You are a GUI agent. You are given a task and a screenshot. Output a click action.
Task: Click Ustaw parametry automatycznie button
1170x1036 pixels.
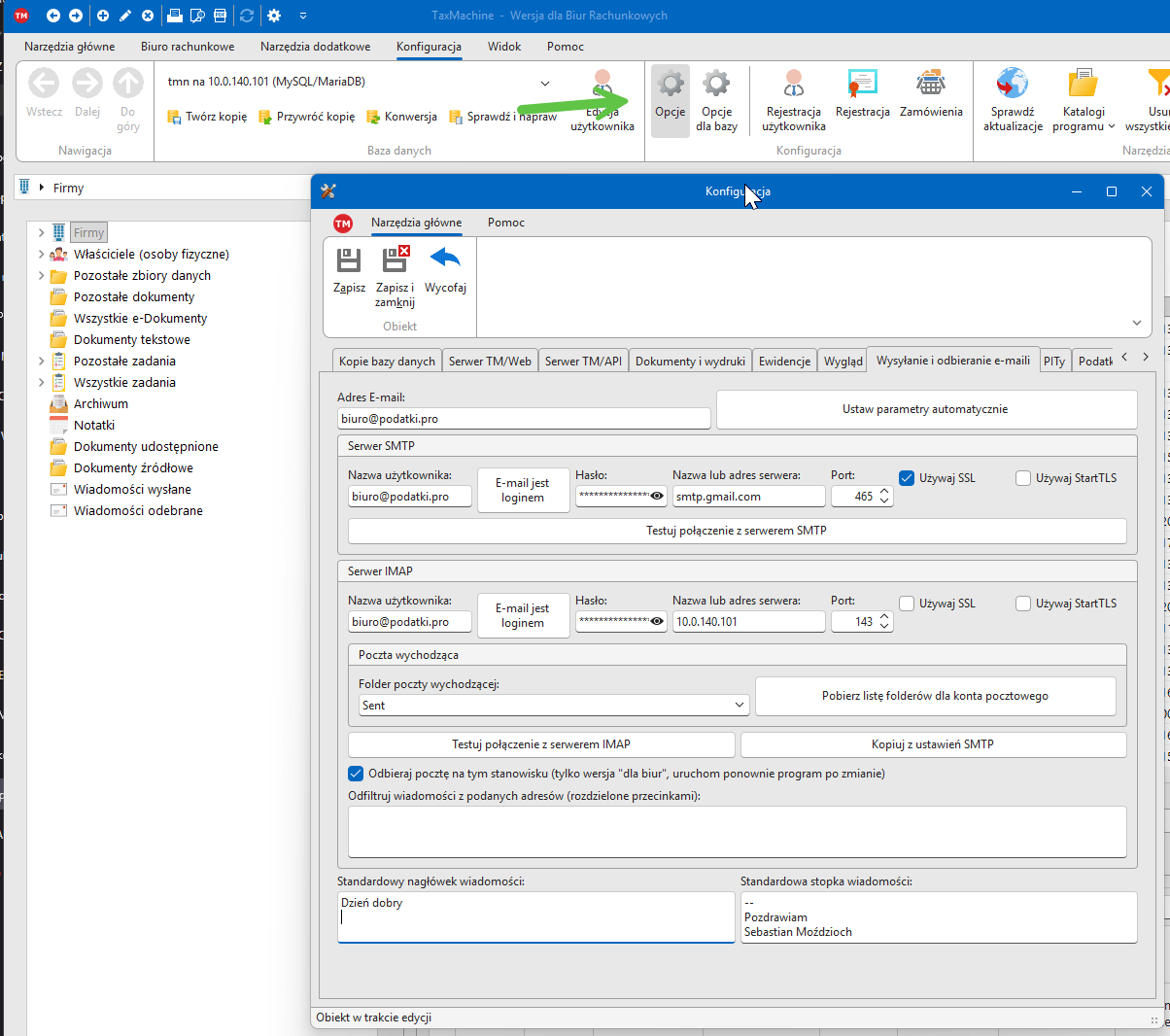[925, 409]
